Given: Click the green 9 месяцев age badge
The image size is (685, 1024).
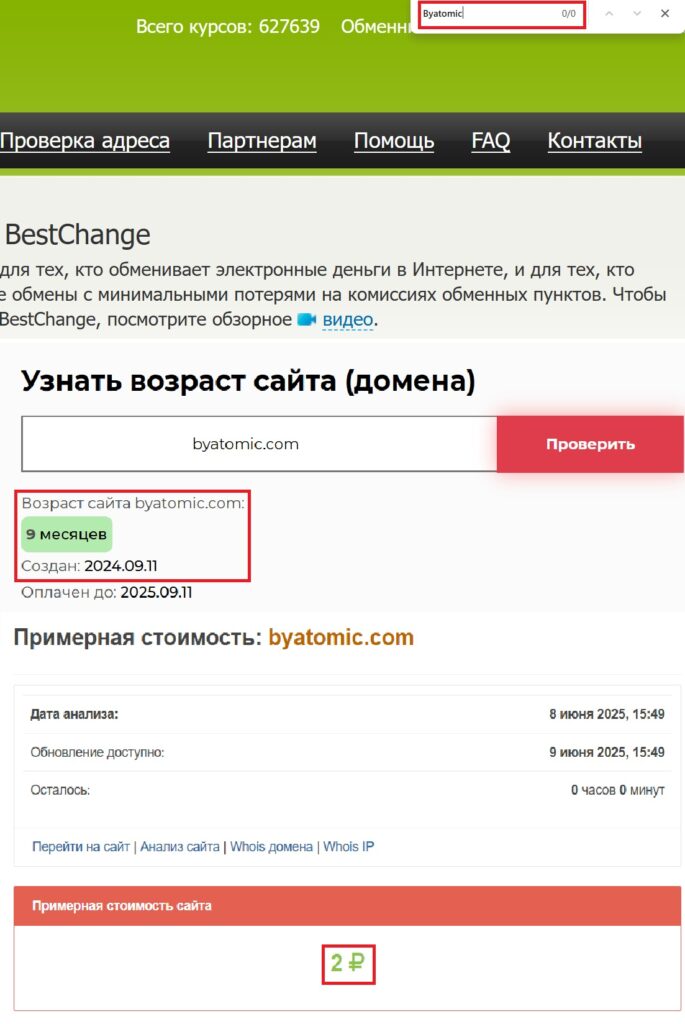Looking at the screenshot, I should pyautogui.click(x=66, y=534).
